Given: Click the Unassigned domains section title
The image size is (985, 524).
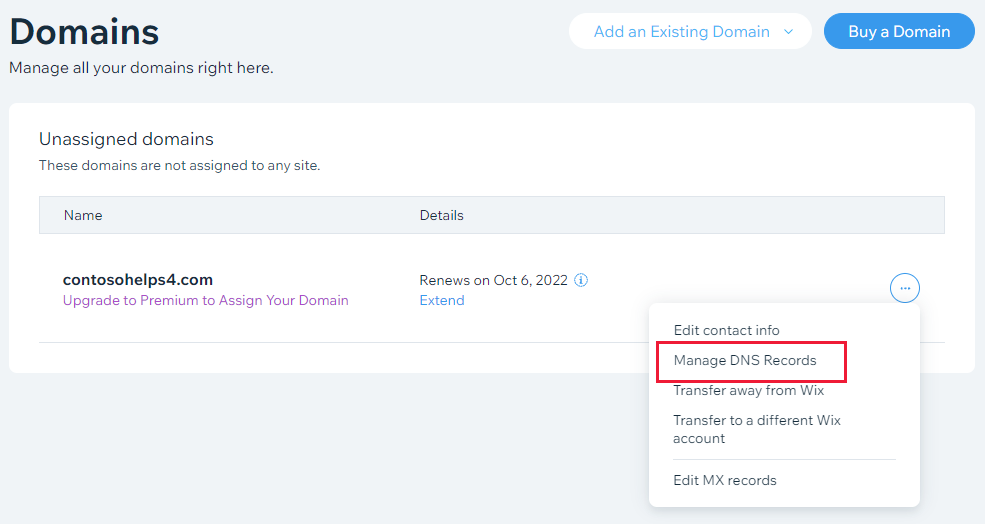Looking at the screenshot, I should tap(126, 139).
